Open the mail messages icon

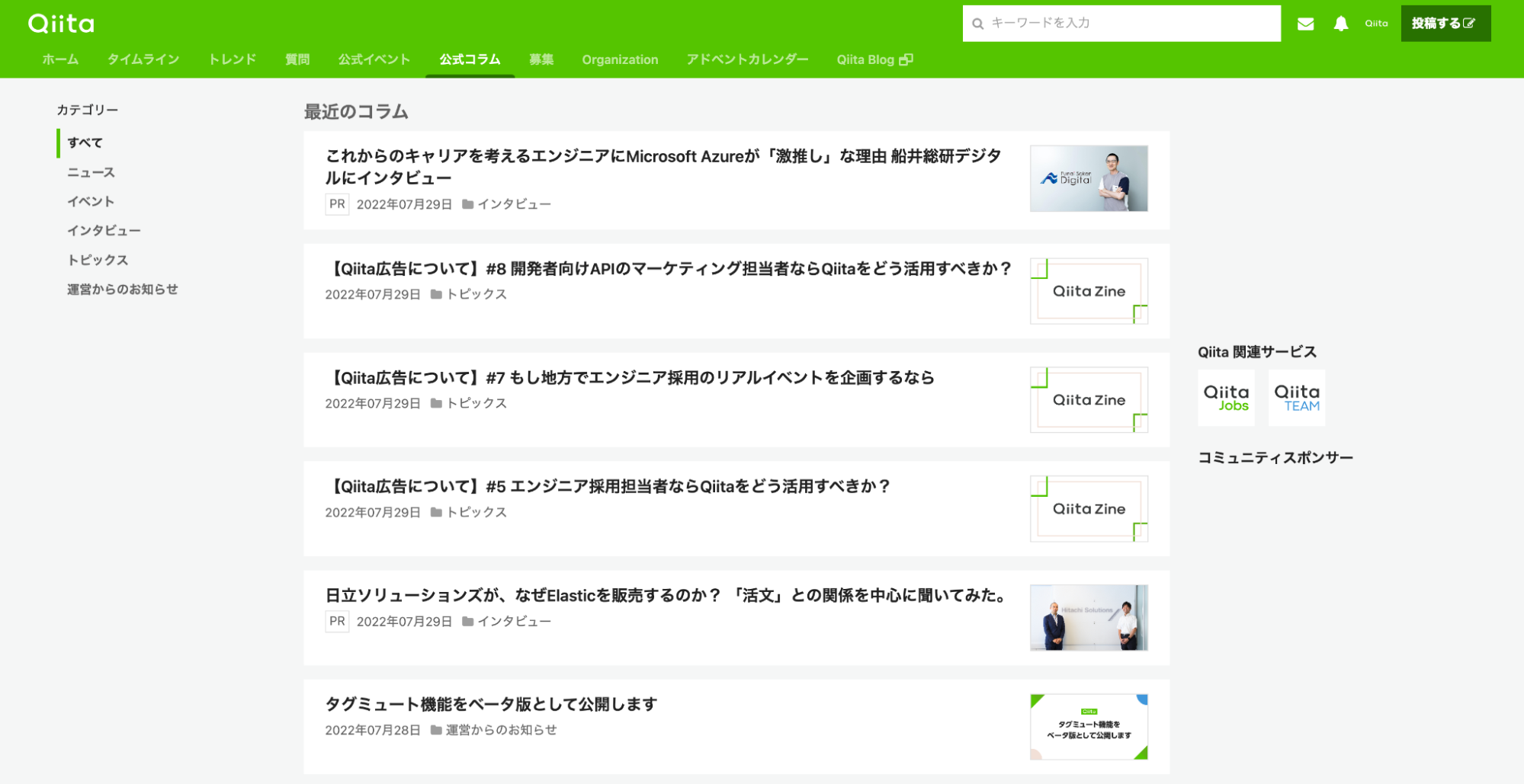point(1305,24)
